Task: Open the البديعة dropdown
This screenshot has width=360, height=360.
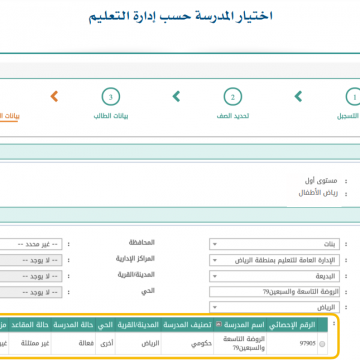Action: click(x=274, y=276)
